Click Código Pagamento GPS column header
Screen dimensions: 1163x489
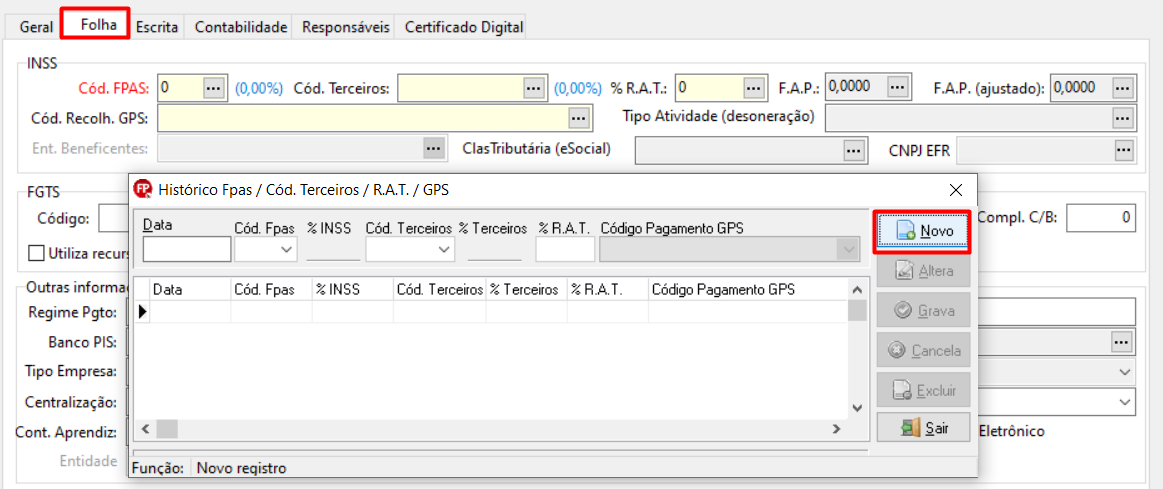click(x=747, y=290)
